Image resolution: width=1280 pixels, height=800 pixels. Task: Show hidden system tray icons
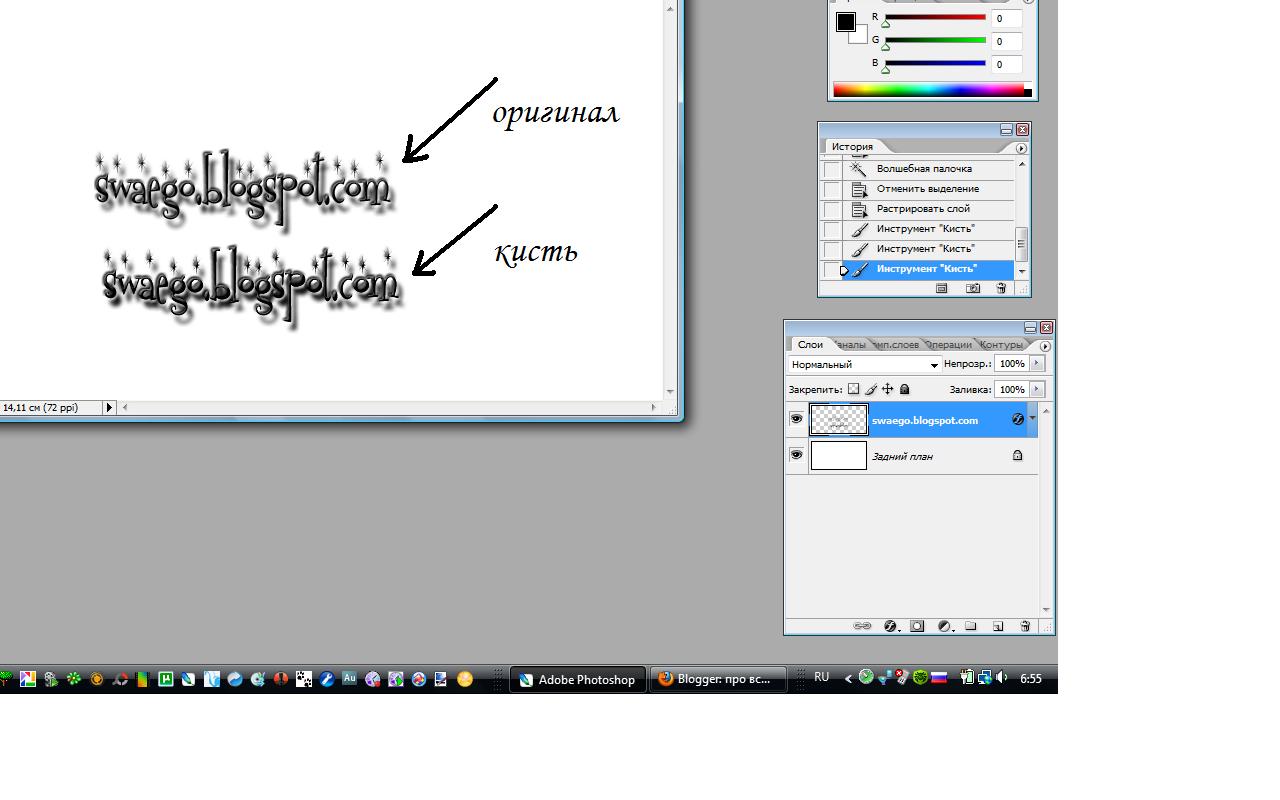848,678
